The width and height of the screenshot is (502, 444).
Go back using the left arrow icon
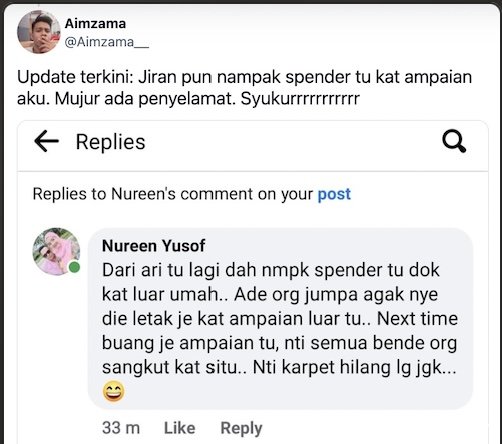(x=46, y=141)
